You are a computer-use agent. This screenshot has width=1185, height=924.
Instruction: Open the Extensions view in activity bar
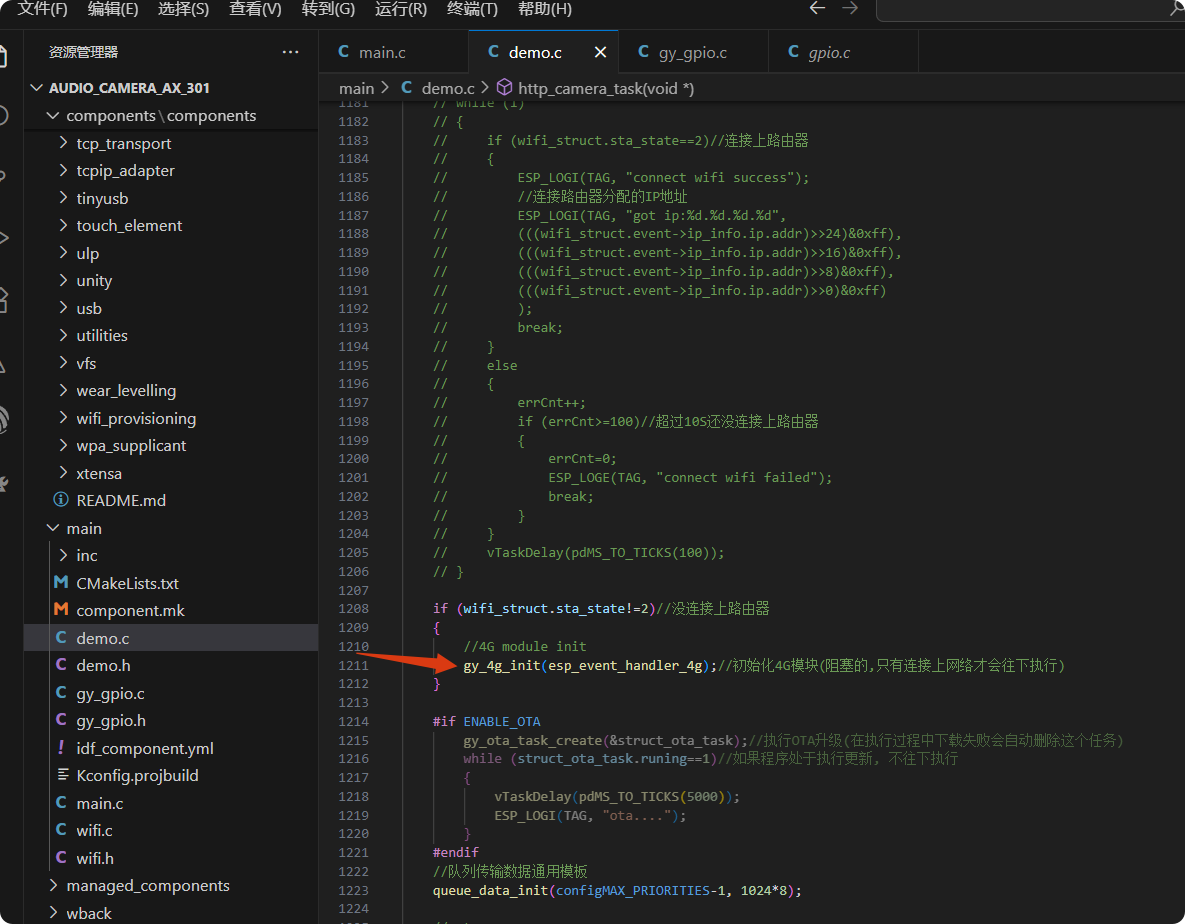[x=5, y=299]
